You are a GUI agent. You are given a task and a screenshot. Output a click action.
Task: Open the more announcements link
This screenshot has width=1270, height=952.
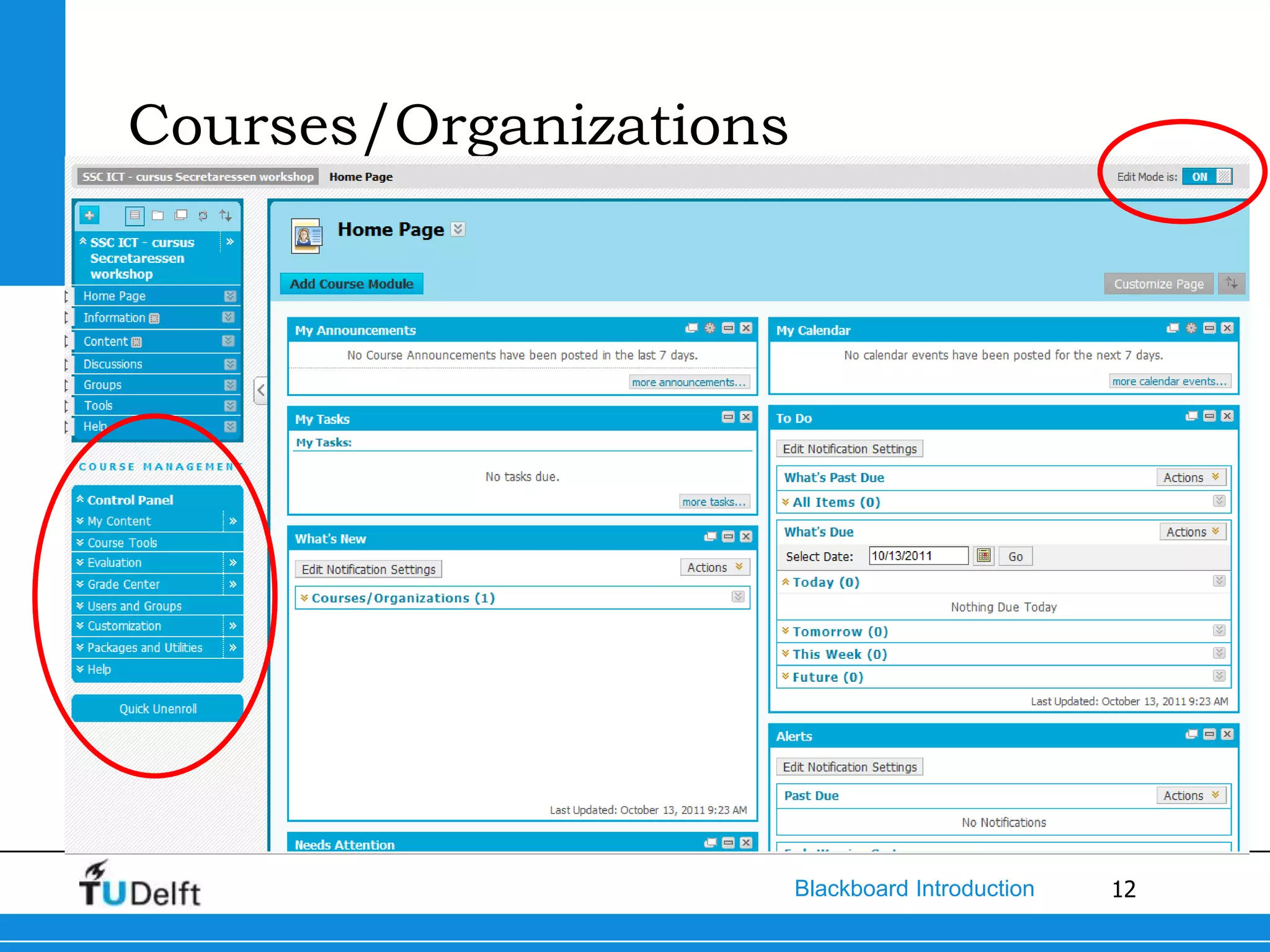click(x=689, y=382)
